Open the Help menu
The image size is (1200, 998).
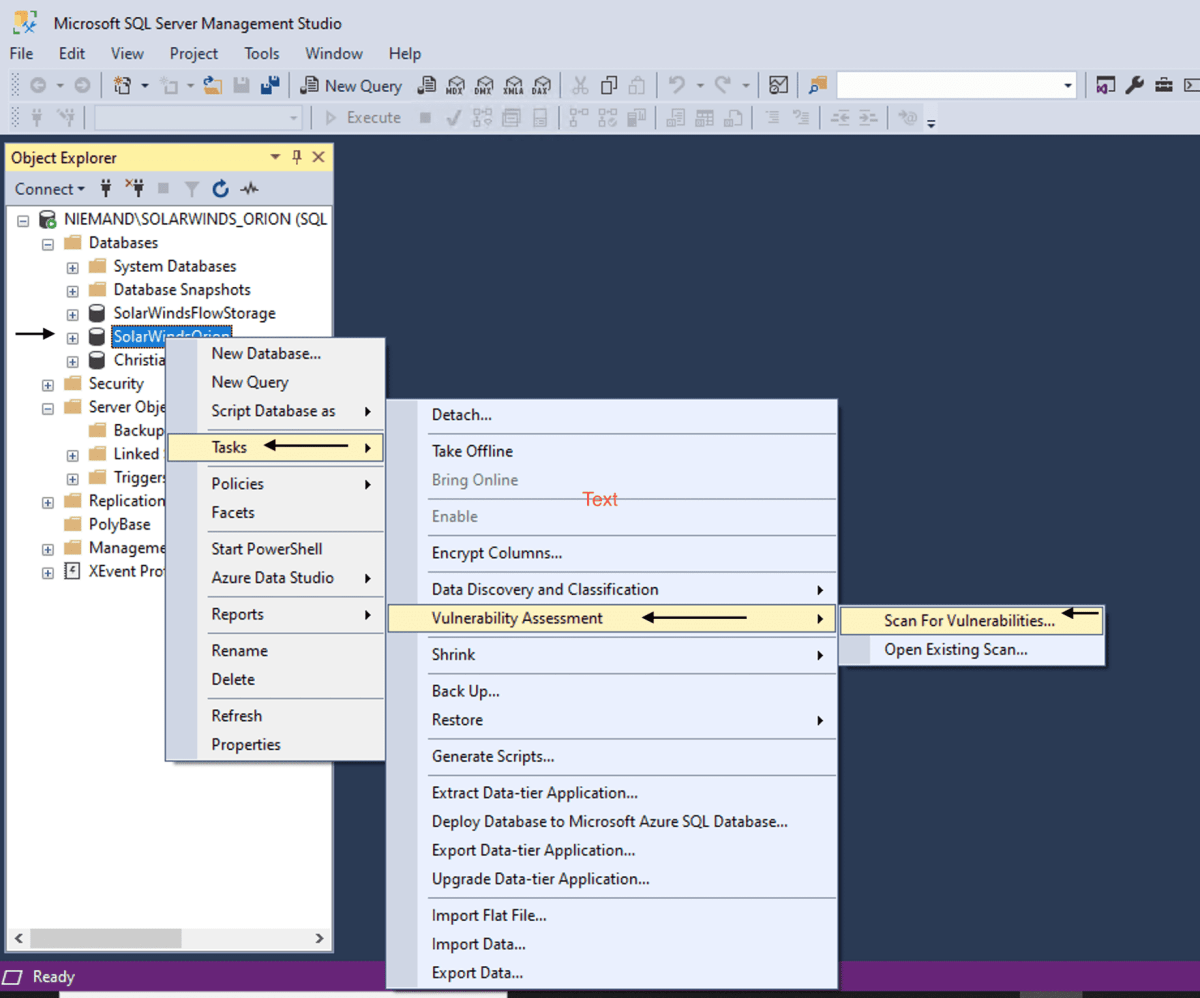point(405,53)
